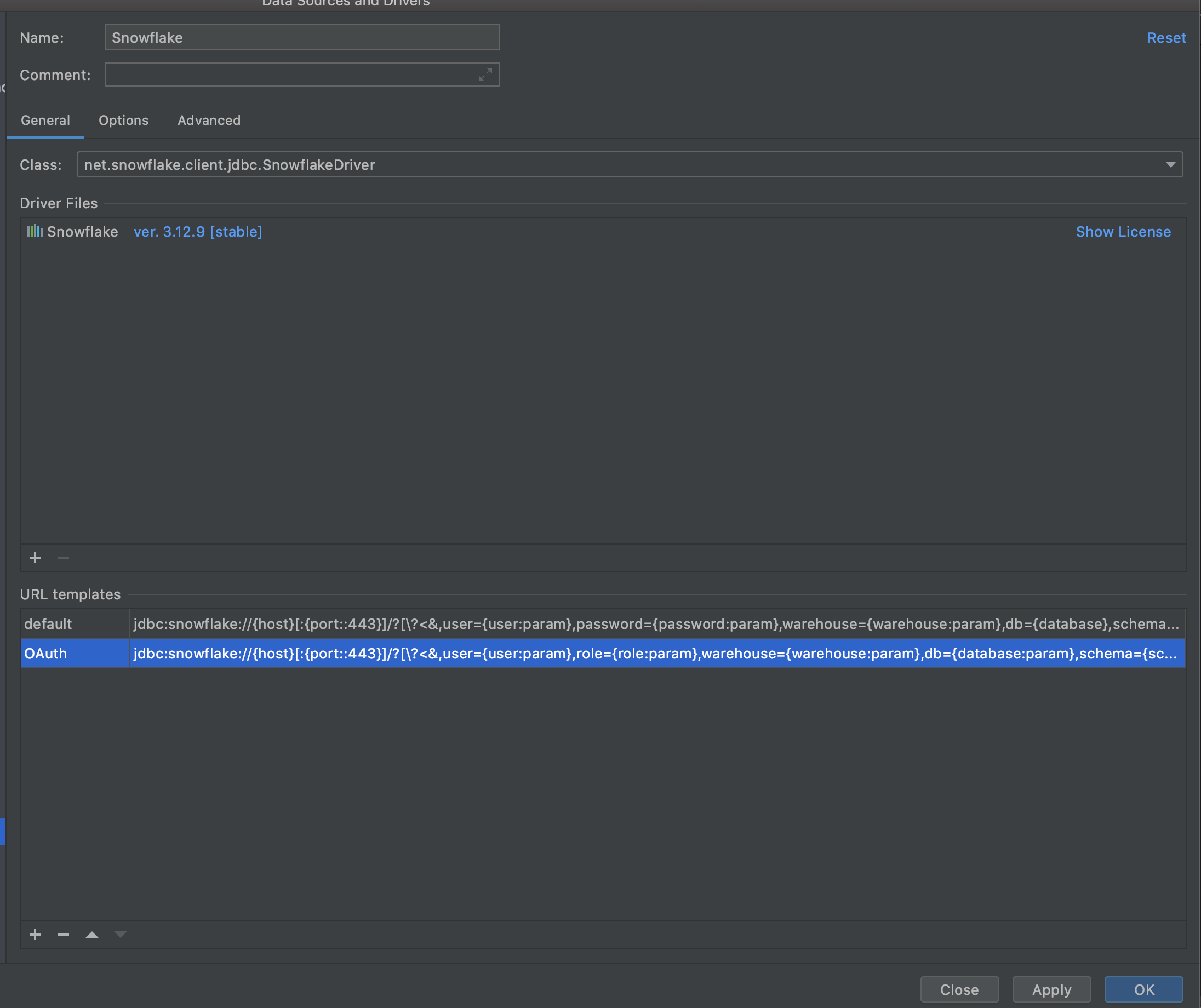Switch to the Advanced tab
This screenshot has width=1201, height=1008.
[x=208, y=120]
